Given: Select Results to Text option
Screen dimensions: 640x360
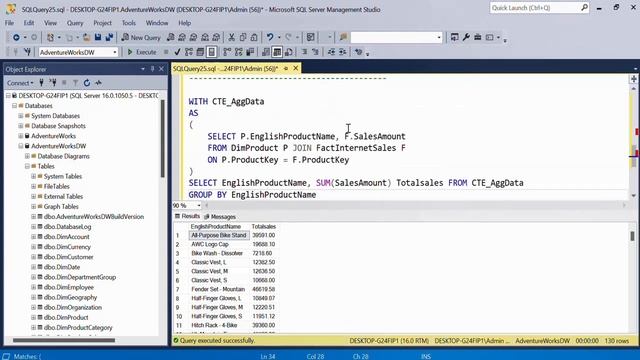Looking at the screenshot, I should (266, 52).
